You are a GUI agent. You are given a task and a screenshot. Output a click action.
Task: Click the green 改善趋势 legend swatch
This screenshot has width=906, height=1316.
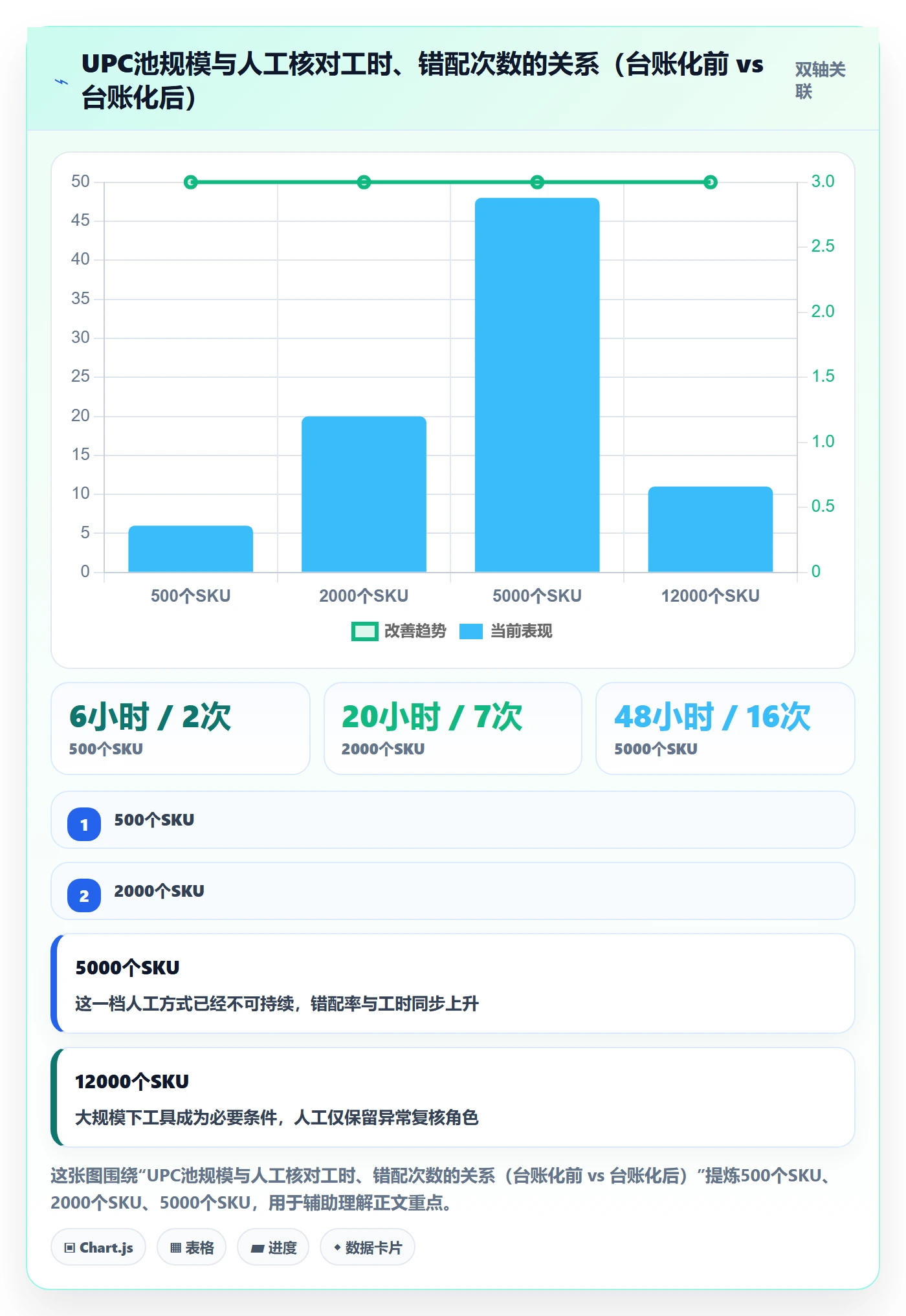tap(364, 631)
